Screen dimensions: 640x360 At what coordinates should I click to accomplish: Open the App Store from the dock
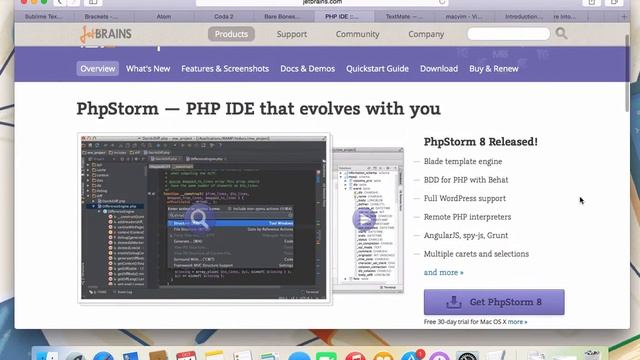tap(412, 355)
